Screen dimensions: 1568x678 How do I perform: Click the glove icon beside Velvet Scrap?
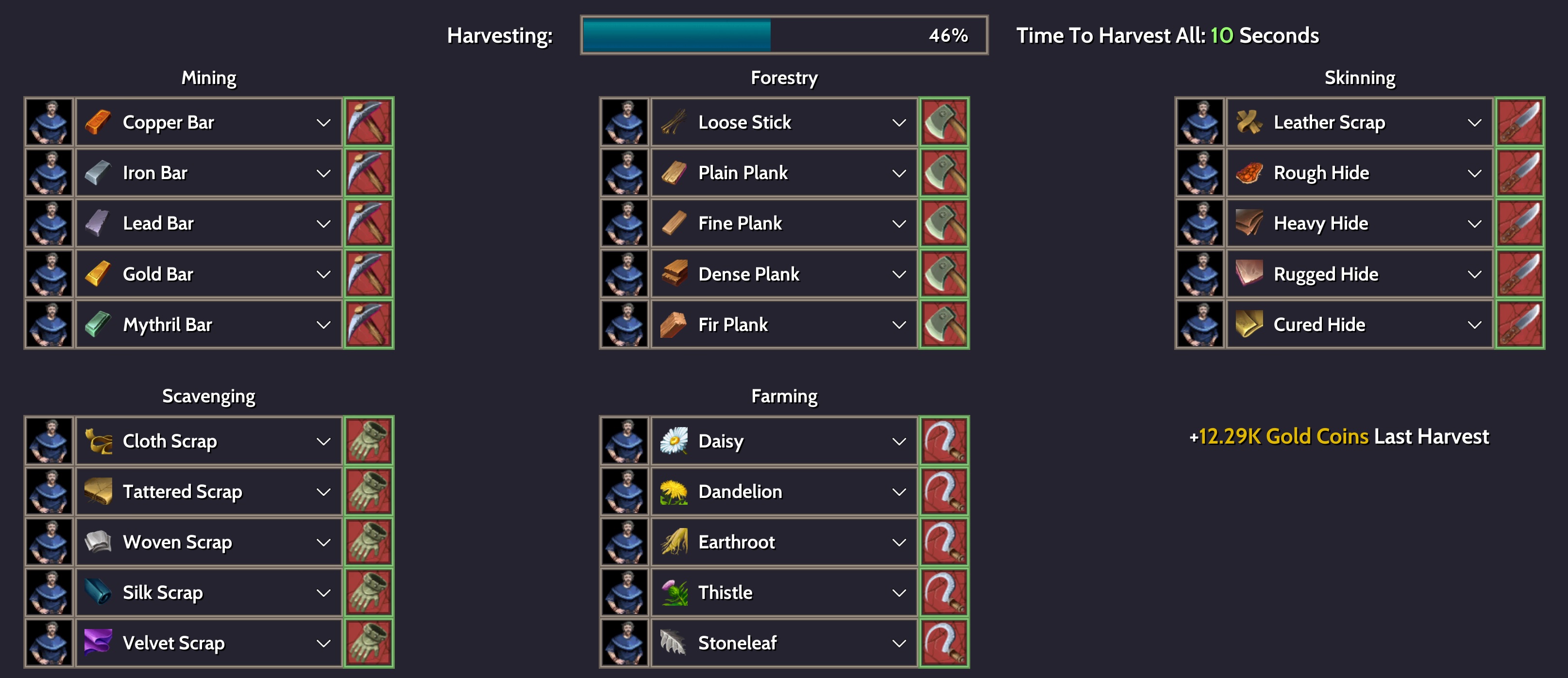369,643
